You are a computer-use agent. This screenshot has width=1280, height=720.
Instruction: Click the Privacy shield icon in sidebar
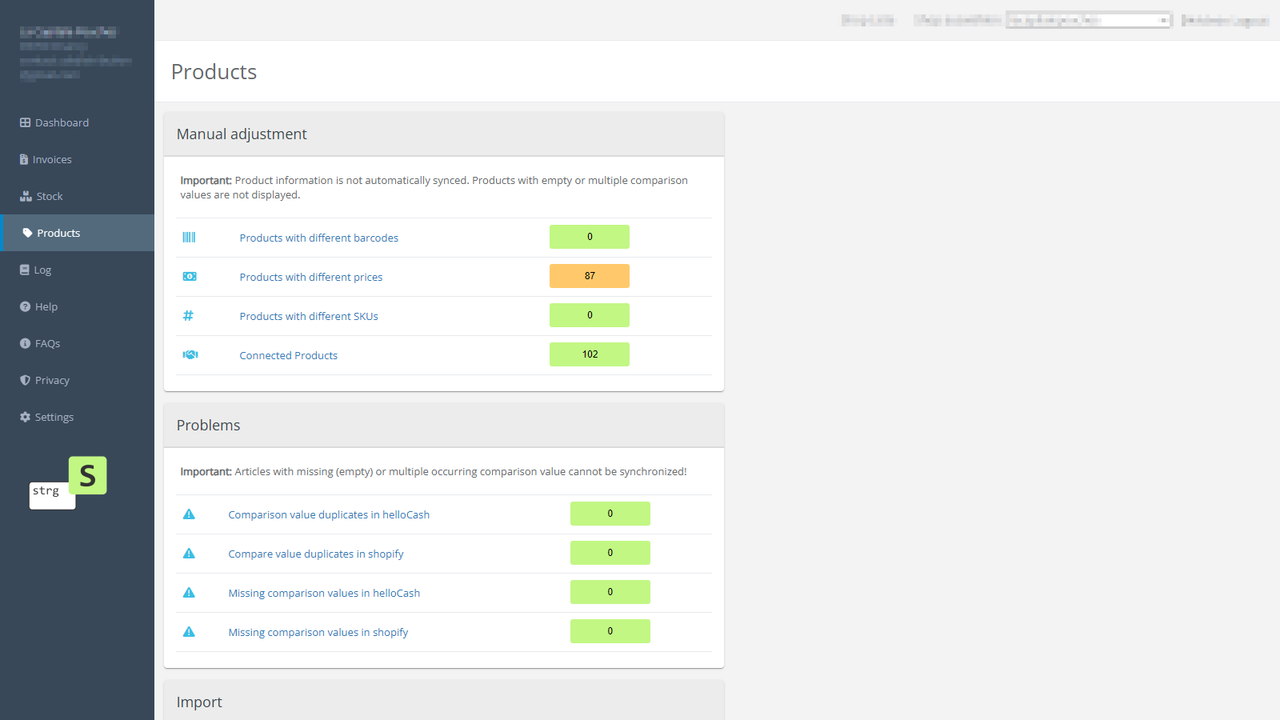[24, 380]
